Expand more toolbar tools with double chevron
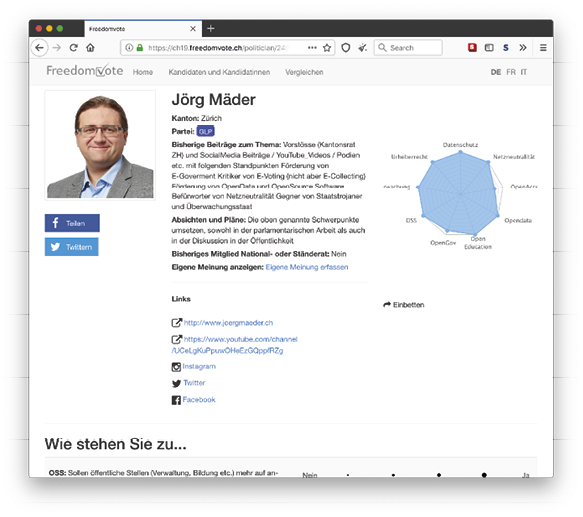The image size is (583, 517). pyautogui.click(x=523, y=48)
